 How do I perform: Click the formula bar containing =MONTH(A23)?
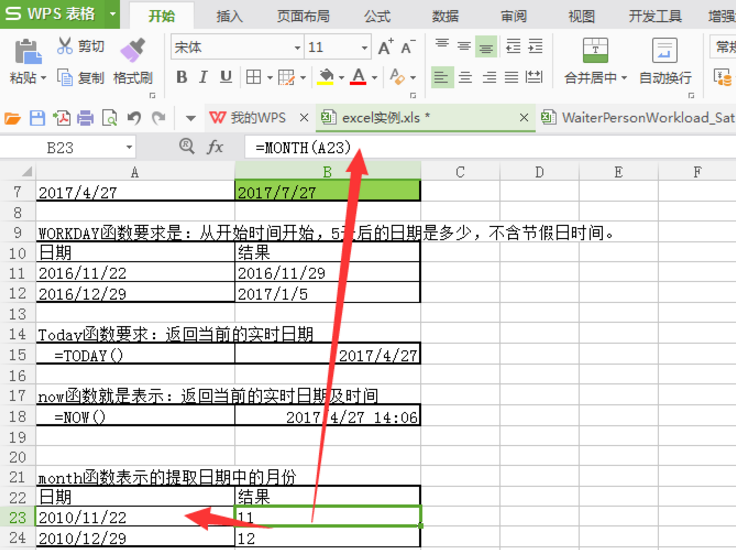point(490,147)
